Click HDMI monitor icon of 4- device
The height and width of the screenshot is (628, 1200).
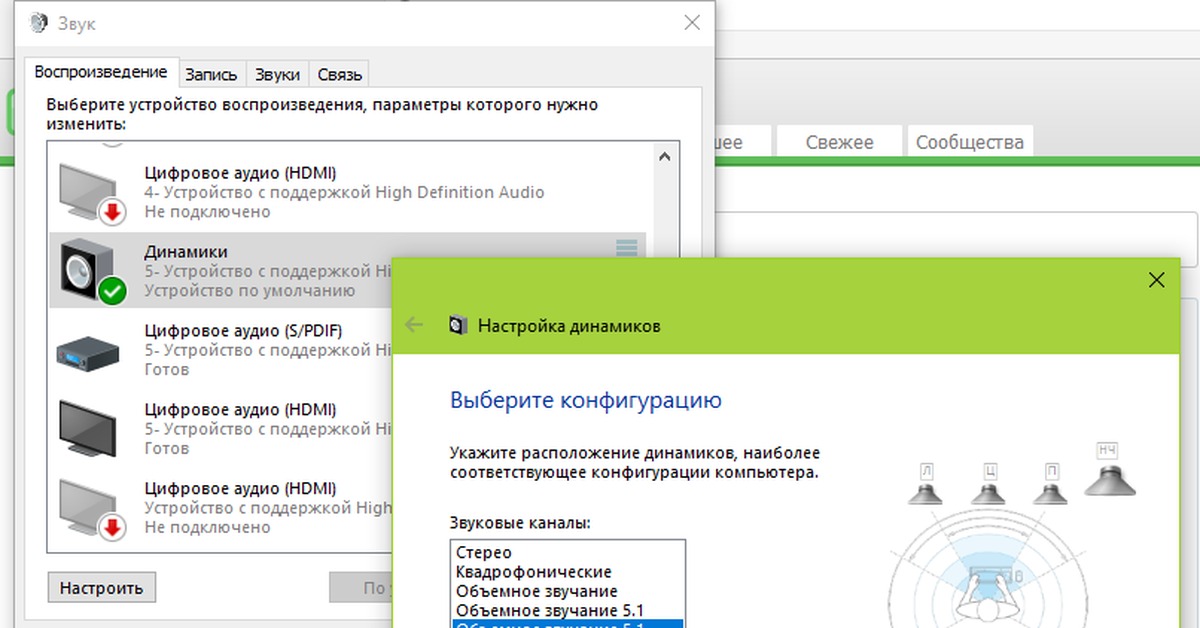pos(92,192)
